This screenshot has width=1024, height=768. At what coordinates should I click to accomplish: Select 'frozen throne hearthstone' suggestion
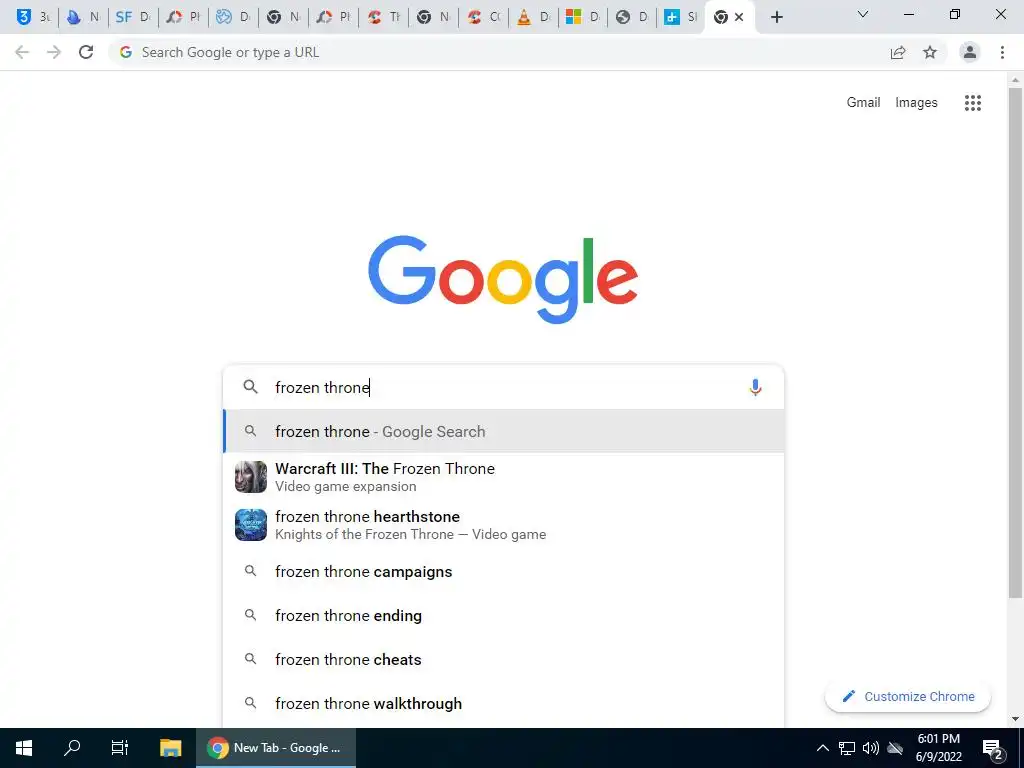click(x=504, y=525)
